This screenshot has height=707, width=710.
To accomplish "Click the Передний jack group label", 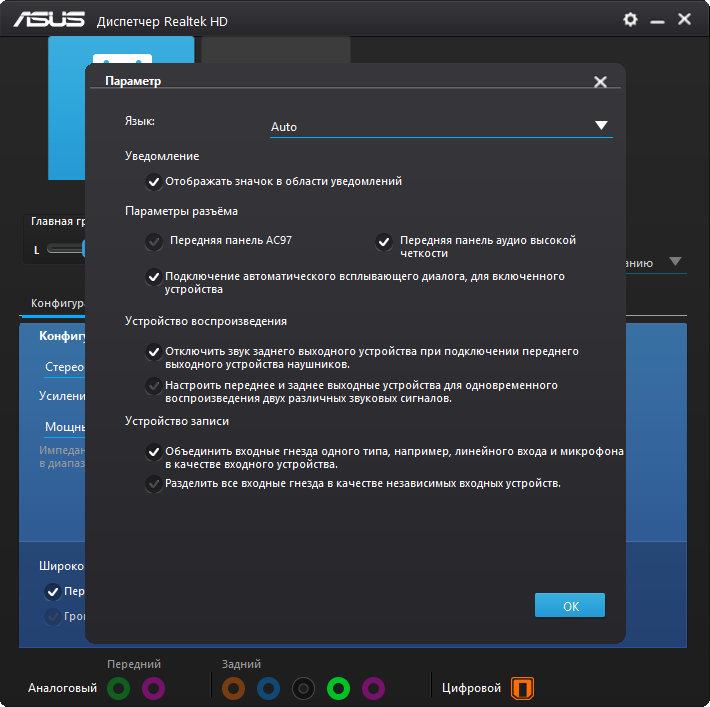I will pyautogui.click(x=134, y=664).
